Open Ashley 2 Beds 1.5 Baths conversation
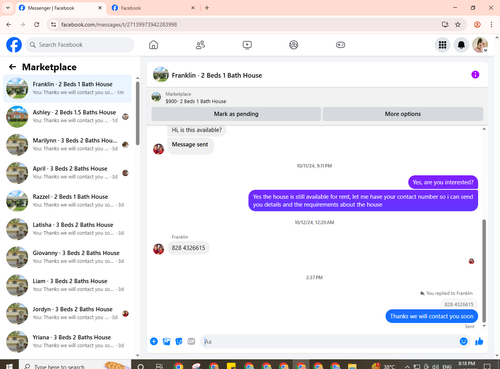The image size is (500, 369). tap(68, 117)
